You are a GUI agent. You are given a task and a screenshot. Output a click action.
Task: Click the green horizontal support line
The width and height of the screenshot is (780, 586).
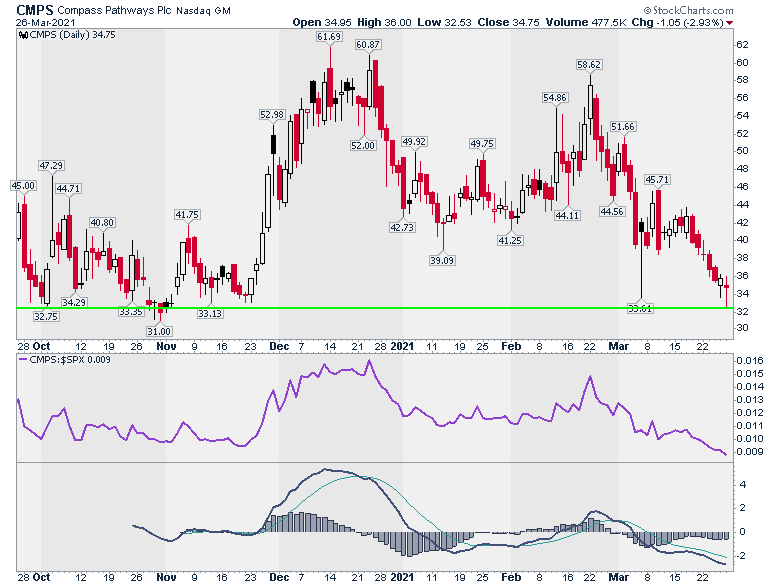[375, 308]
